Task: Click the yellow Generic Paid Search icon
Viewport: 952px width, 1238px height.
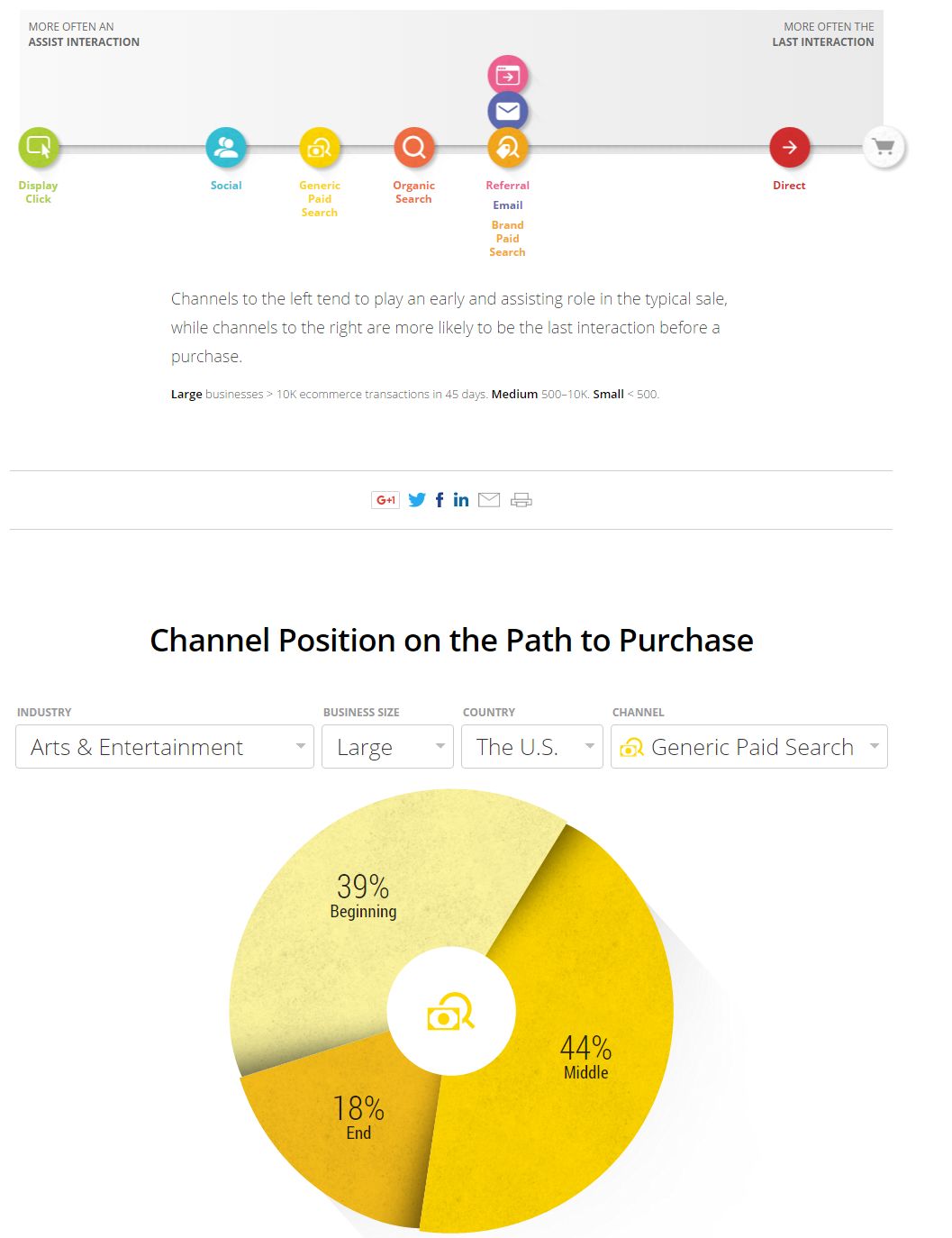Action: coord(320,147)
